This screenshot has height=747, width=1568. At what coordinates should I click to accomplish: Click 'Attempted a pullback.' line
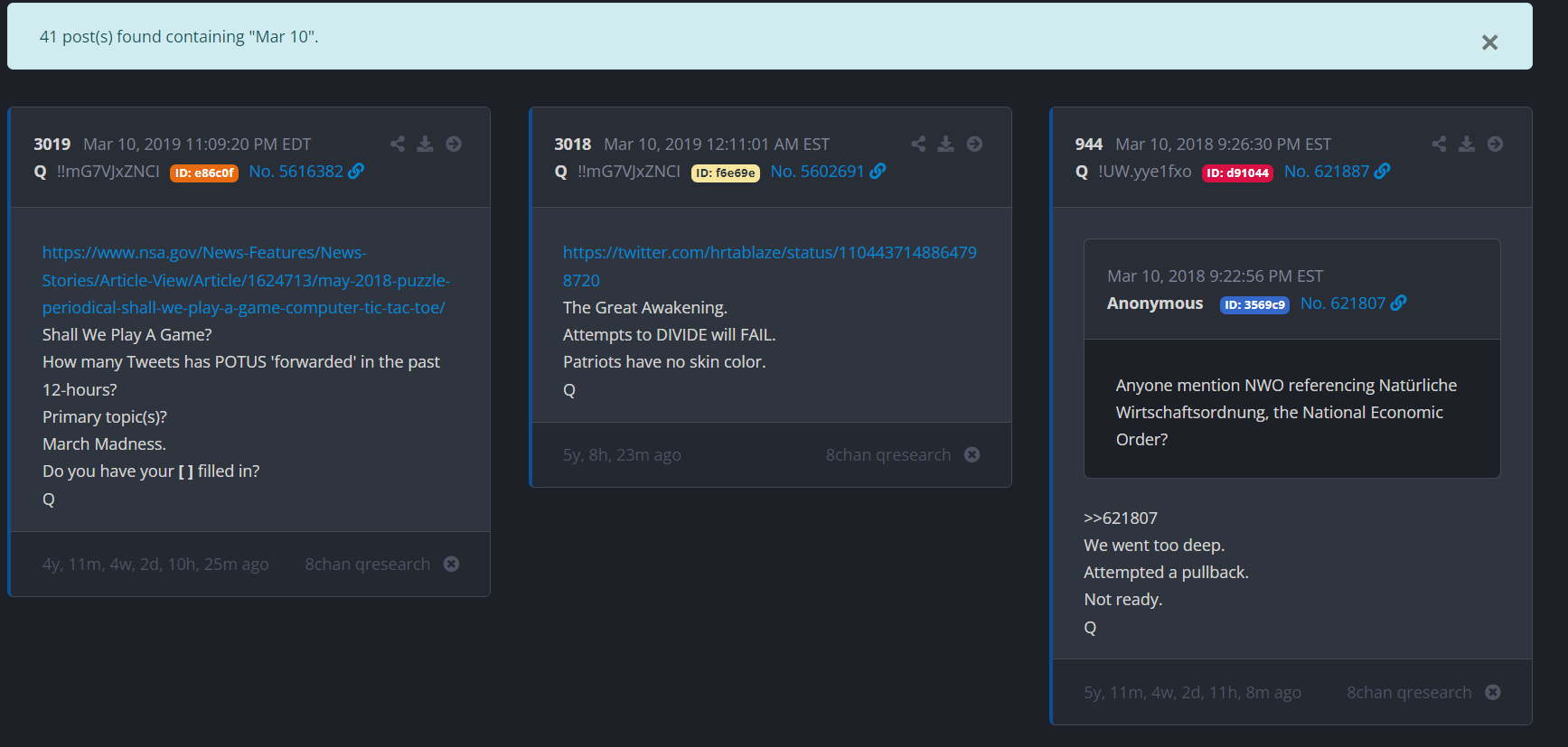(x=1166, y=572)
